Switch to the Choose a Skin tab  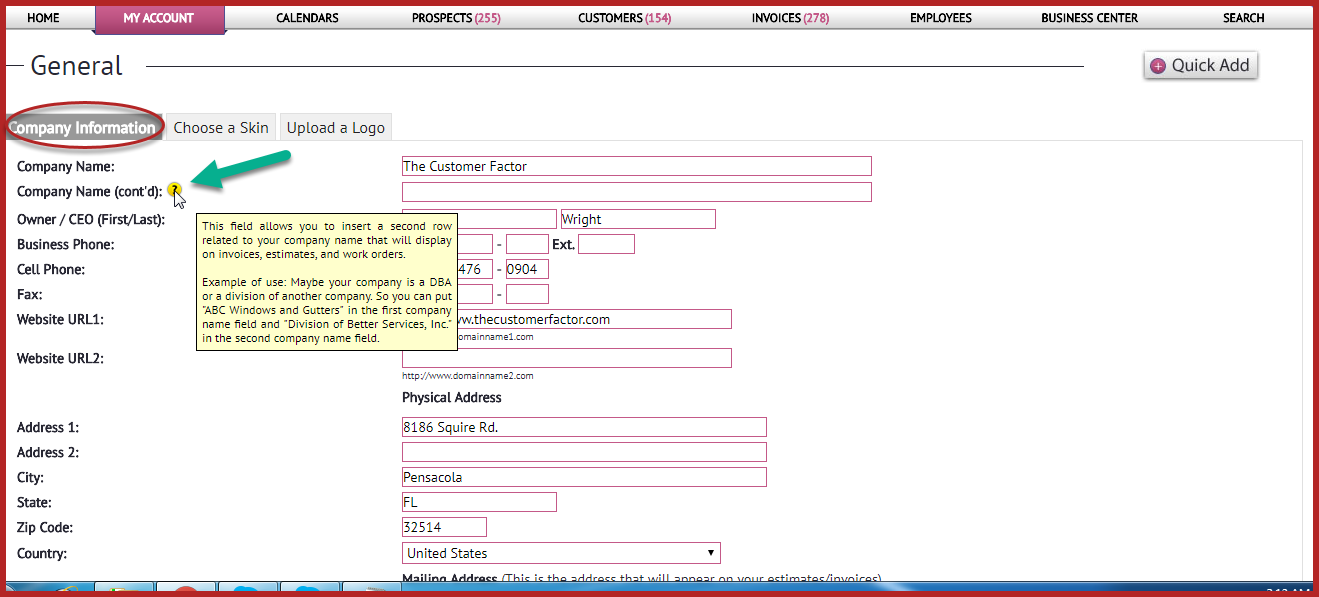coord(220,127)
